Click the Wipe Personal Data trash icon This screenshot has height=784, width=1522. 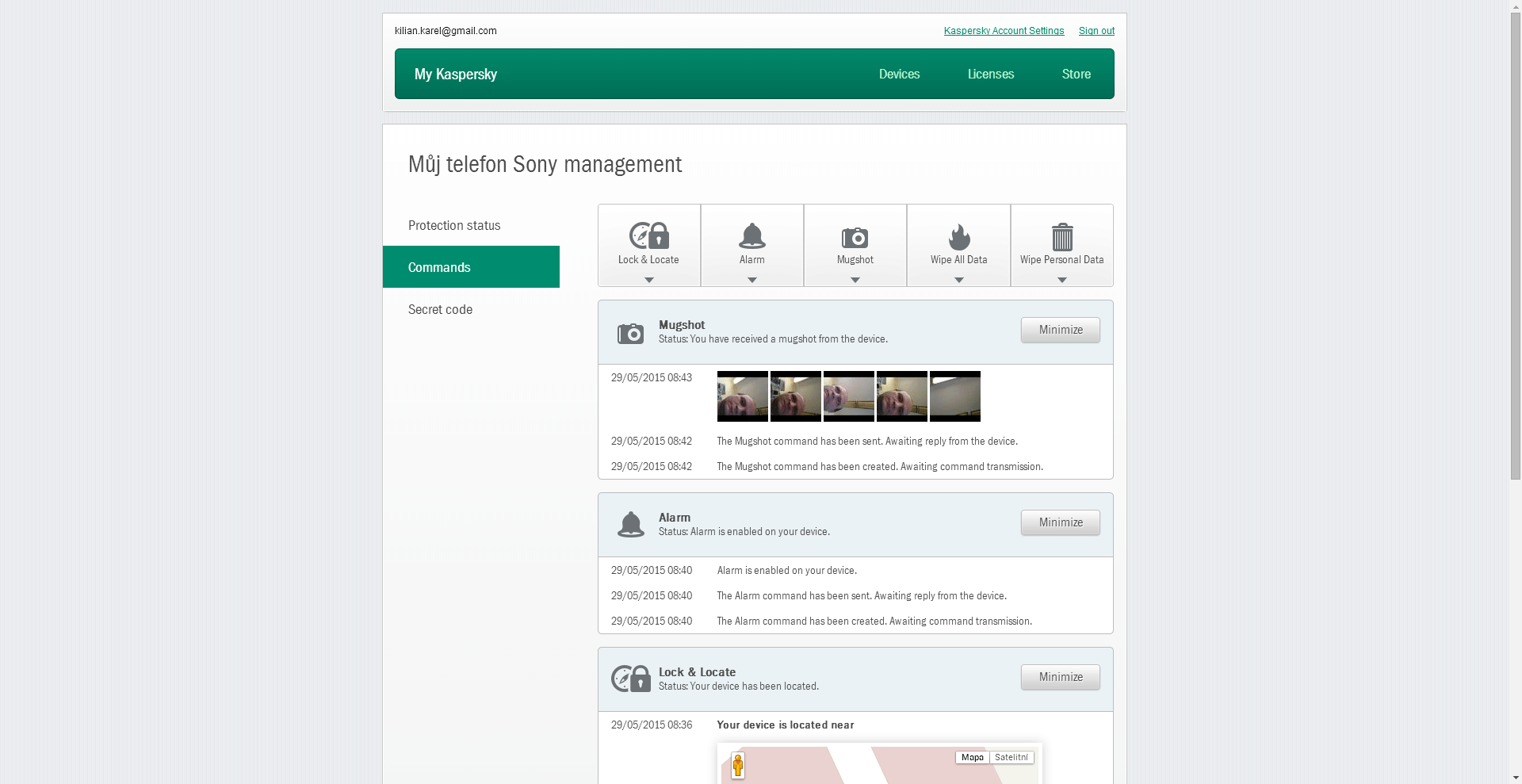coord(1062,236)
